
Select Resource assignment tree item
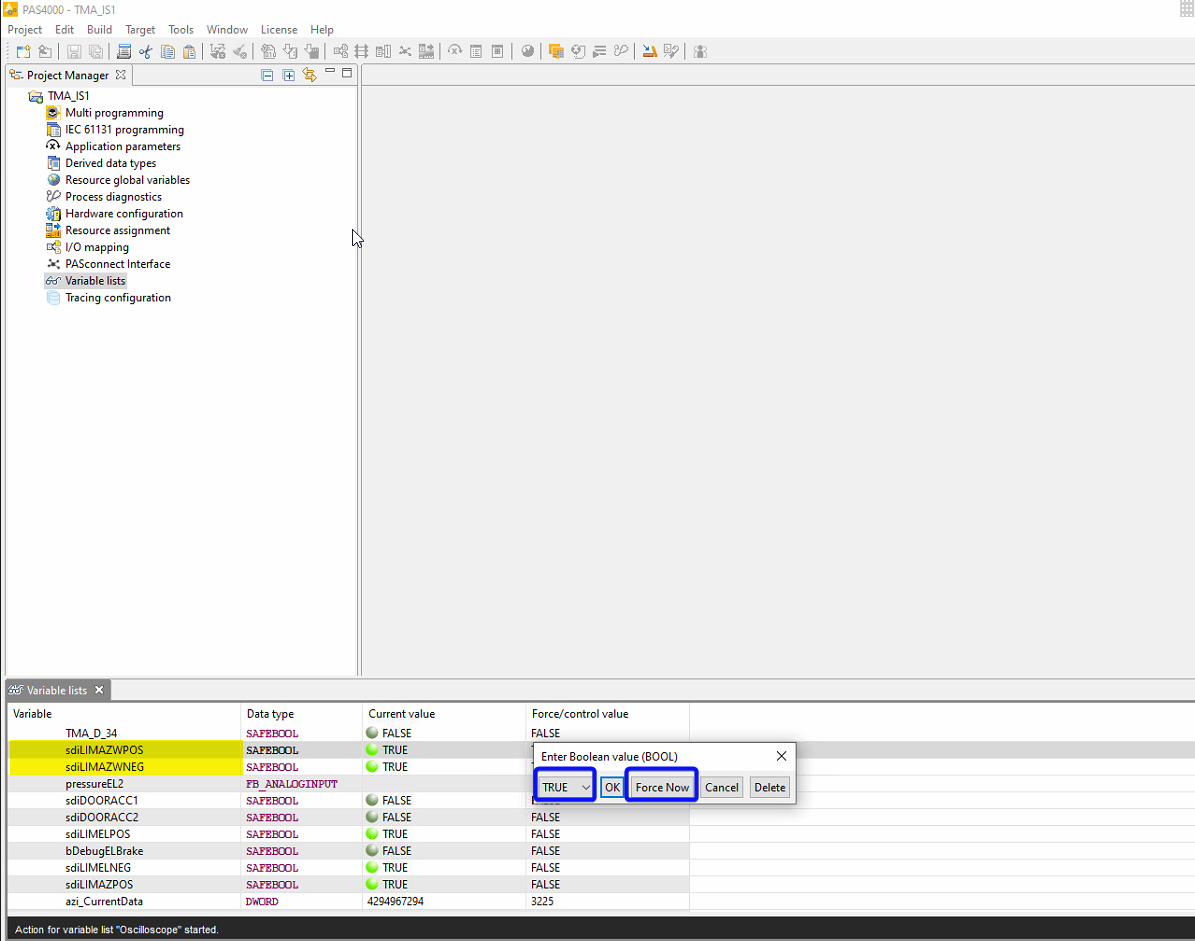pyautogui.click(x=117, y=230)
